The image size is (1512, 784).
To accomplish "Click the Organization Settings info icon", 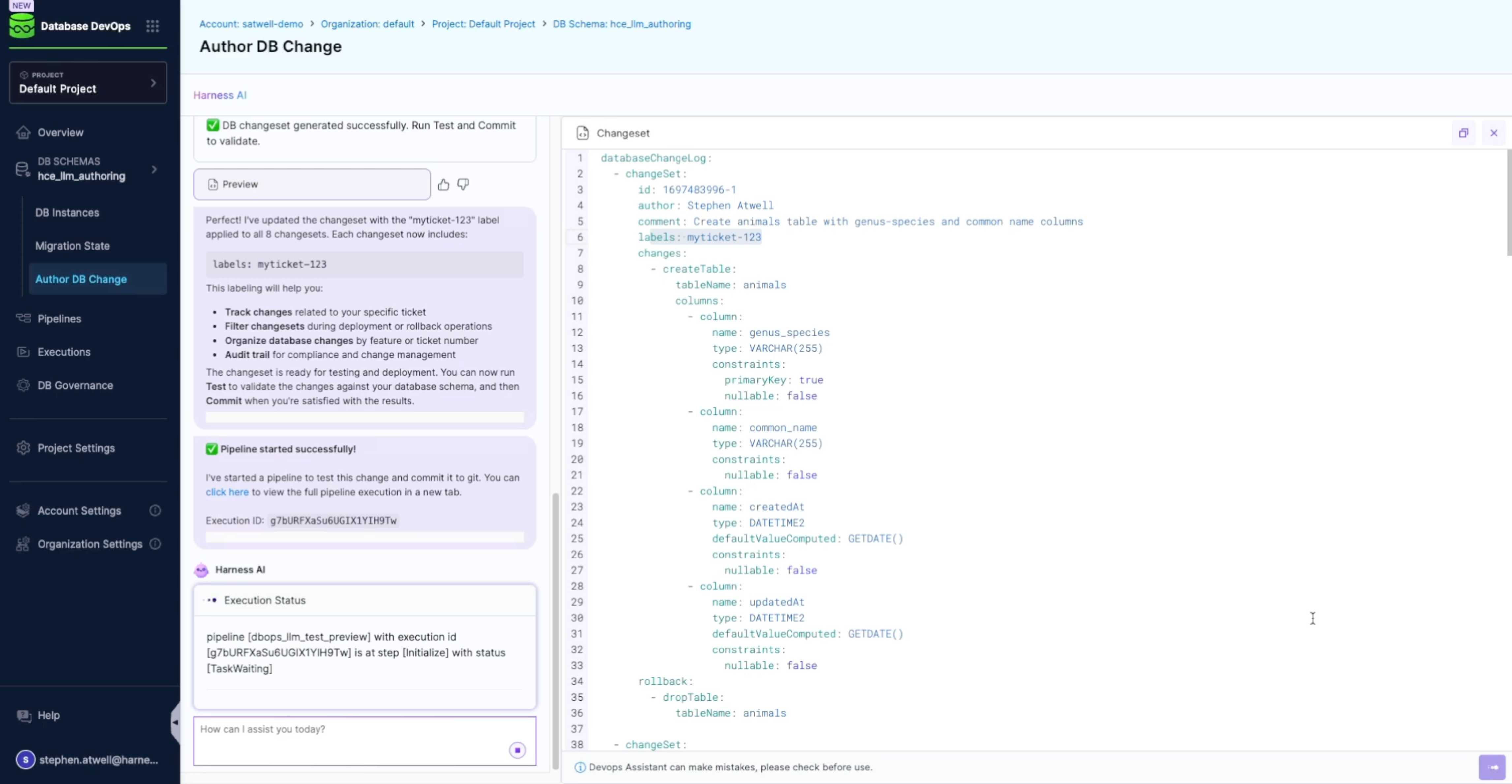I will point(155,545).
